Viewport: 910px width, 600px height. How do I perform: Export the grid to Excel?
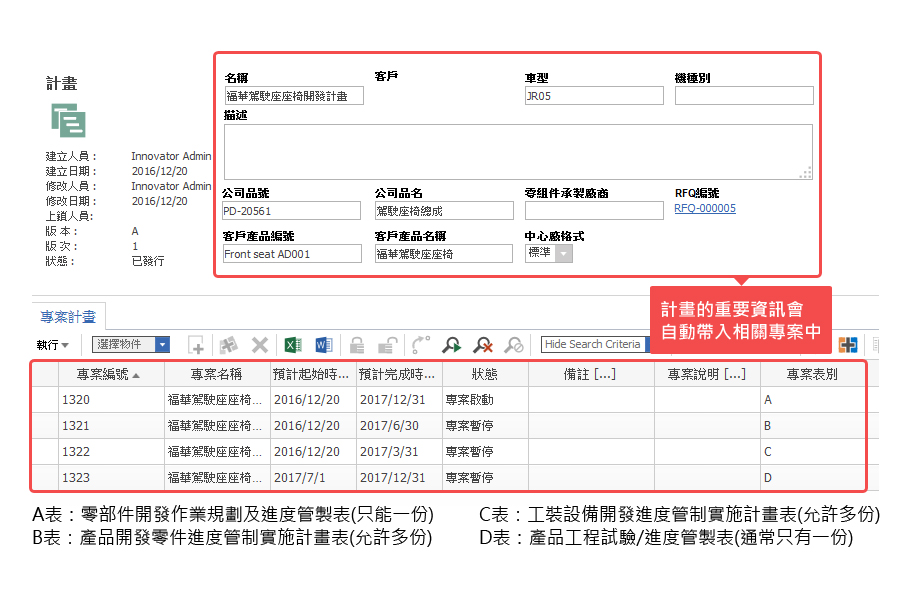(292, 345)
